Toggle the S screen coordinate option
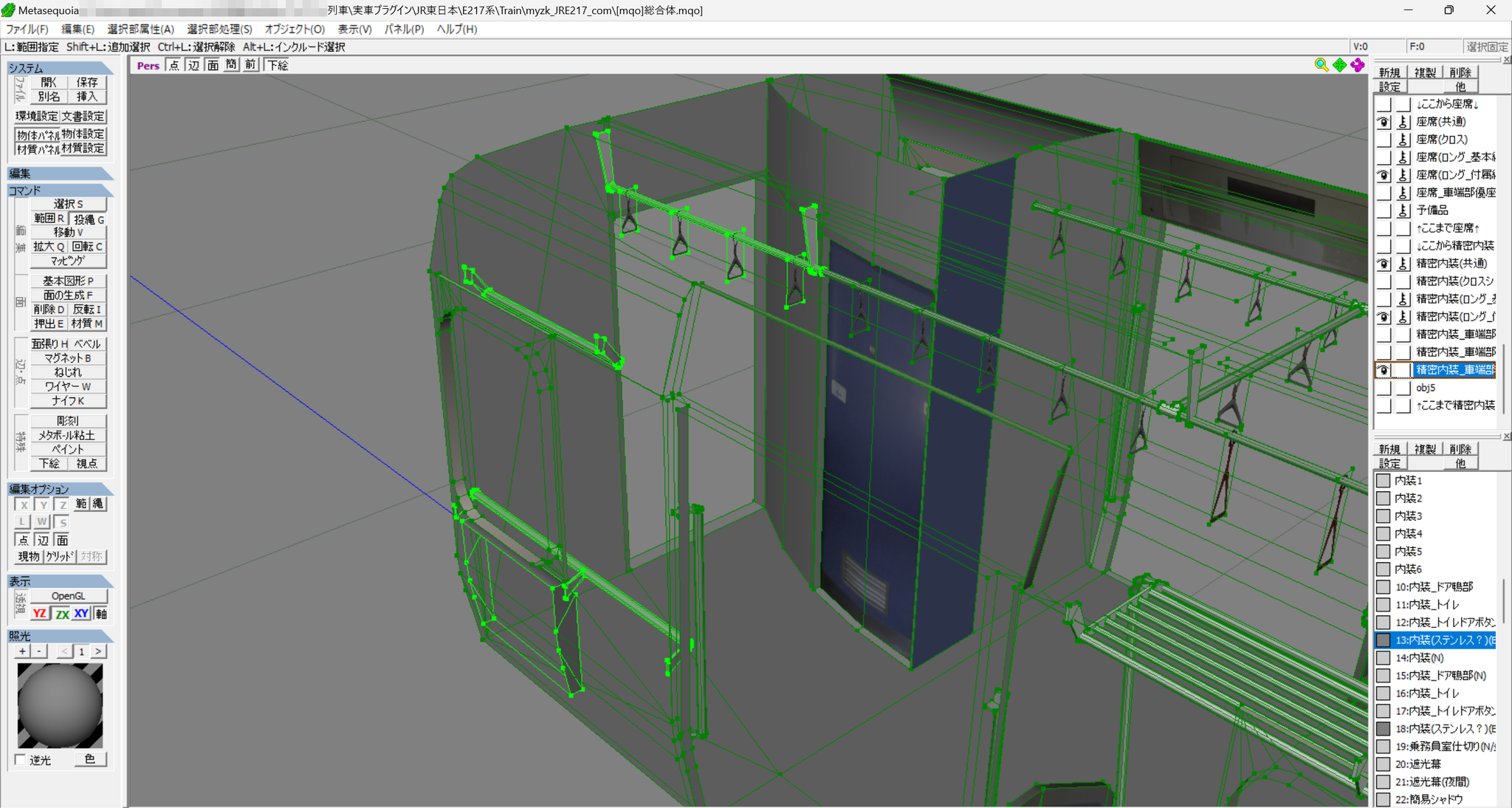 tap(62, 522)
